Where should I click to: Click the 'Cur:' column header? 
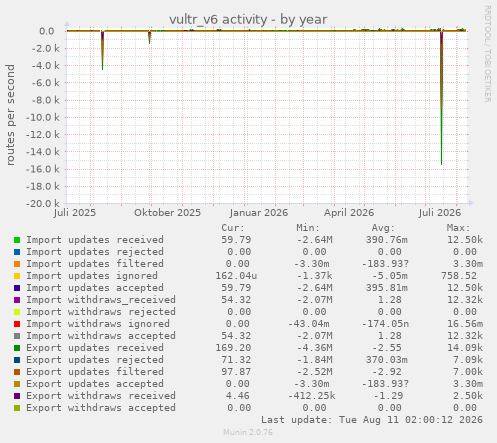(x=233, y=228)
